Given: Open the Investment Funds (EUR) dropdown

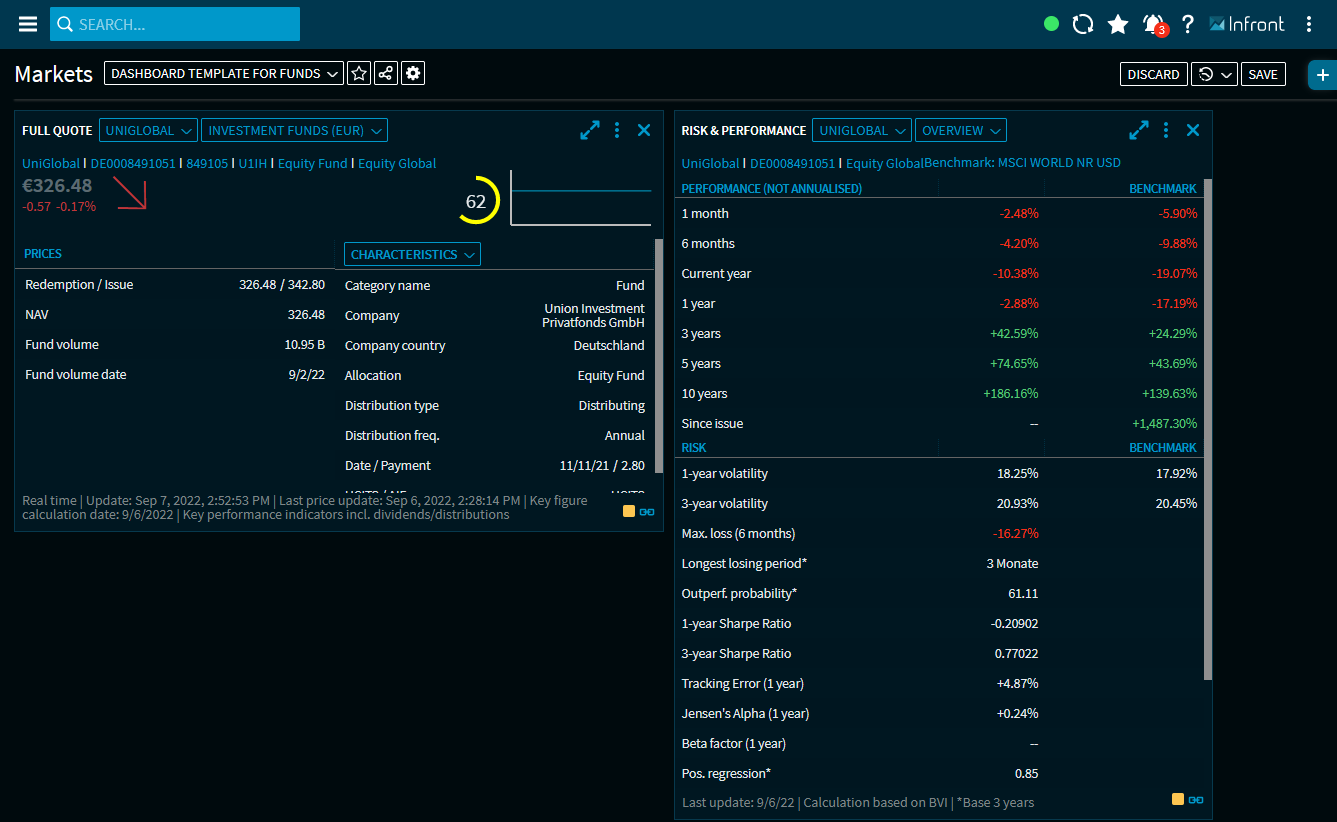Looking at the screenshot, I should [x=294, y=131].
